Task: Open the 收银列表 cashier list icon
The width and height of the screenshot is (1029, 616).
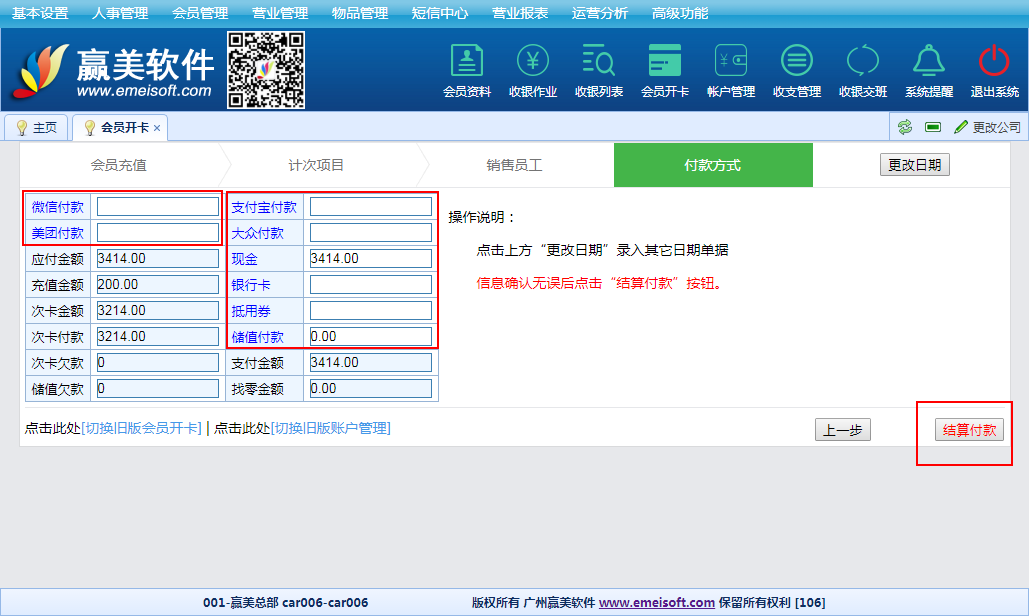Action: point(598,62)
